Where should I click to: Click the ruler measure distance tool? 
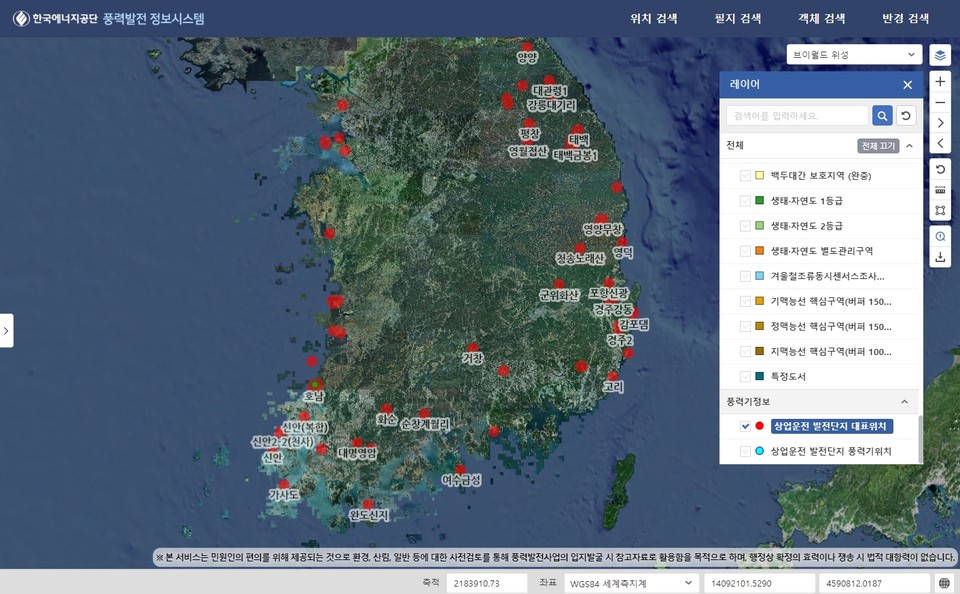coord(940,190)
